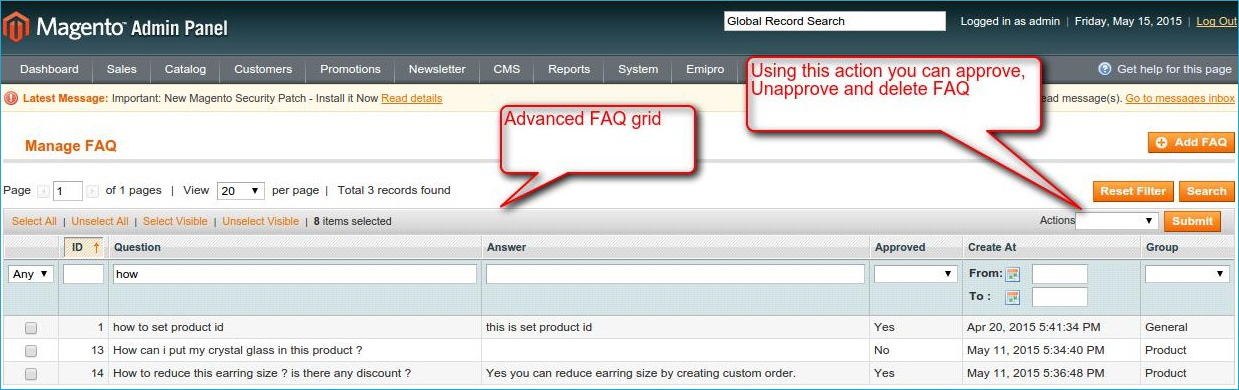Click the Unselect Visible link

pyautogui.click(x=260, y=221)
